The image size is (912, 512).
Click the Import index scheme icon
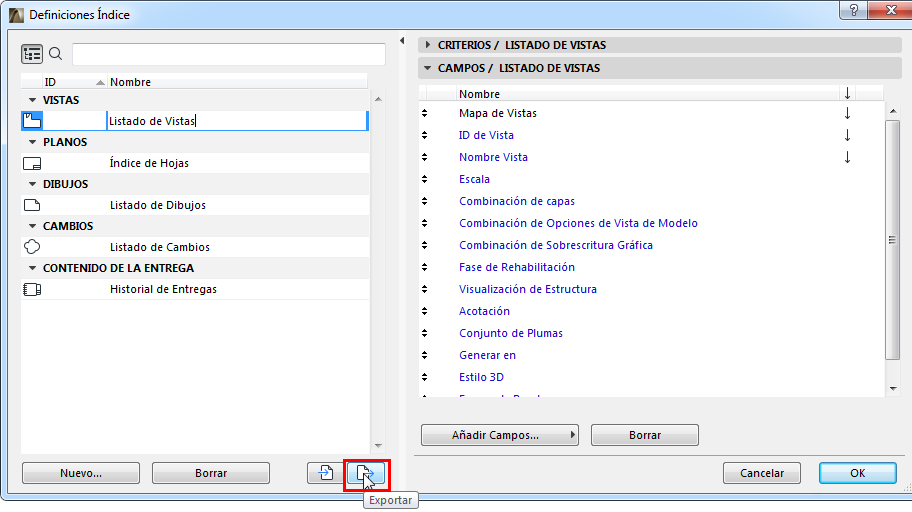coord(325,473)
